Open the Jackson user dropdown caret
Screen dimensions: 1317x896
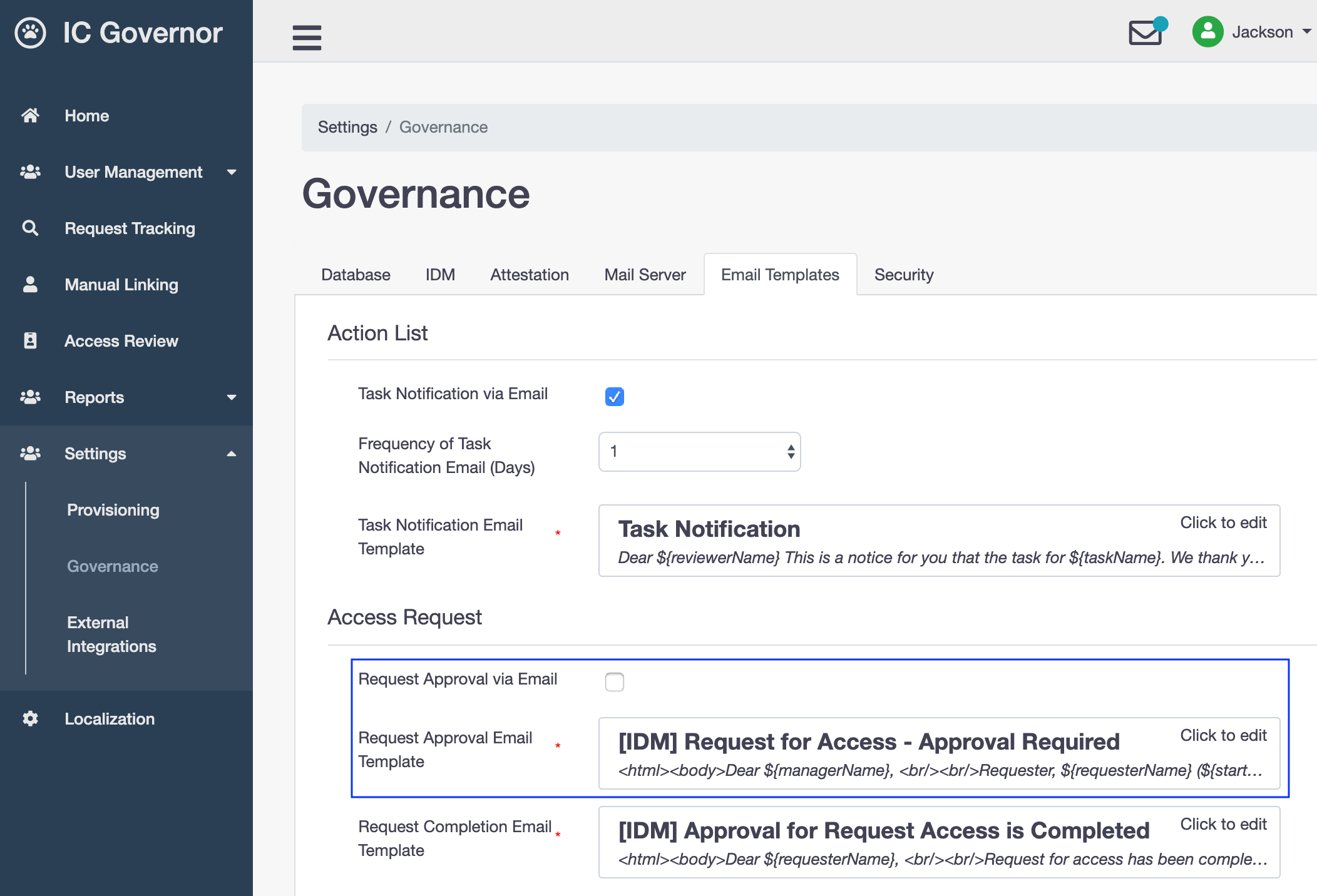click(1307, 31)
